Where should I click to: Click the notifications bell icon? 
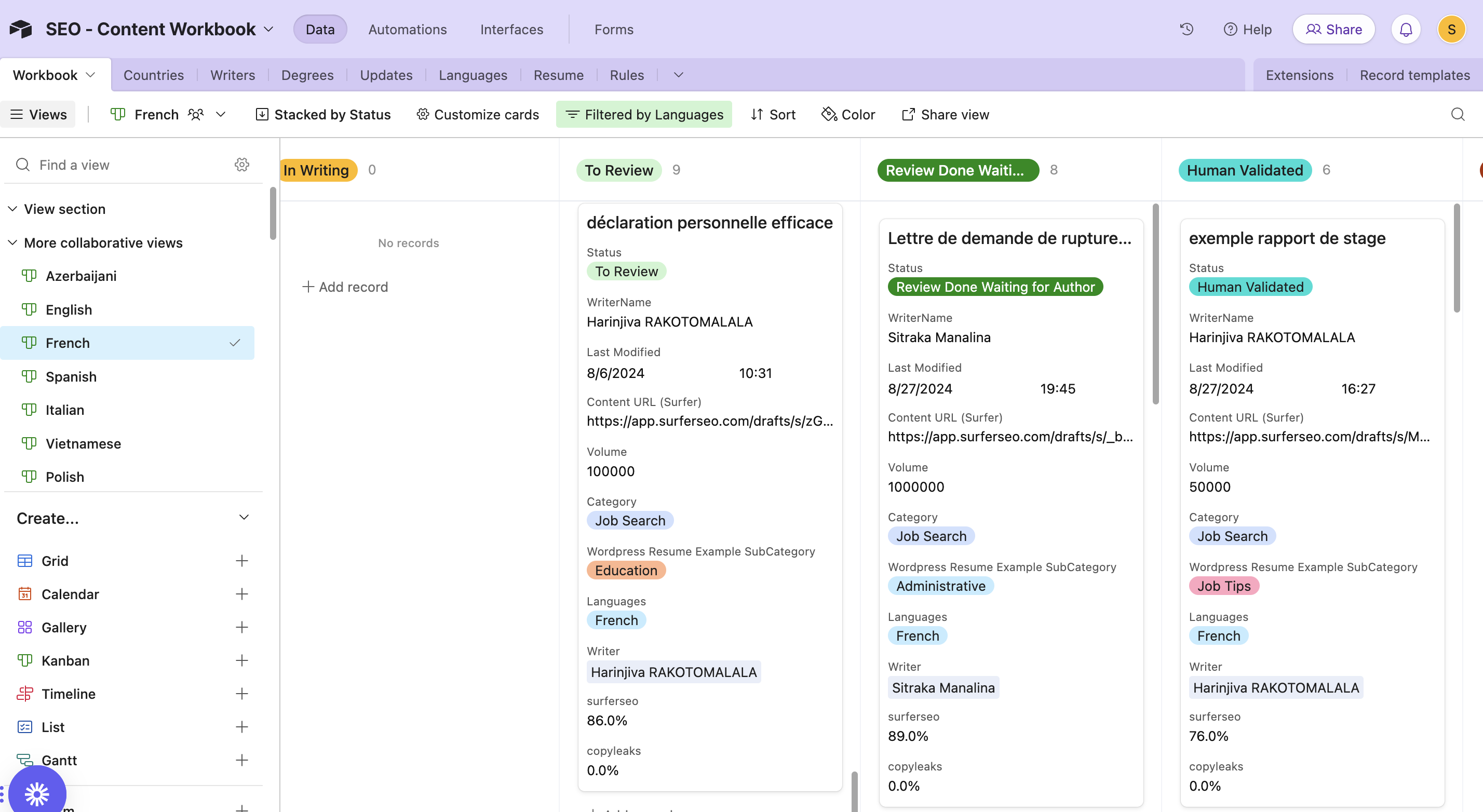1406,29
